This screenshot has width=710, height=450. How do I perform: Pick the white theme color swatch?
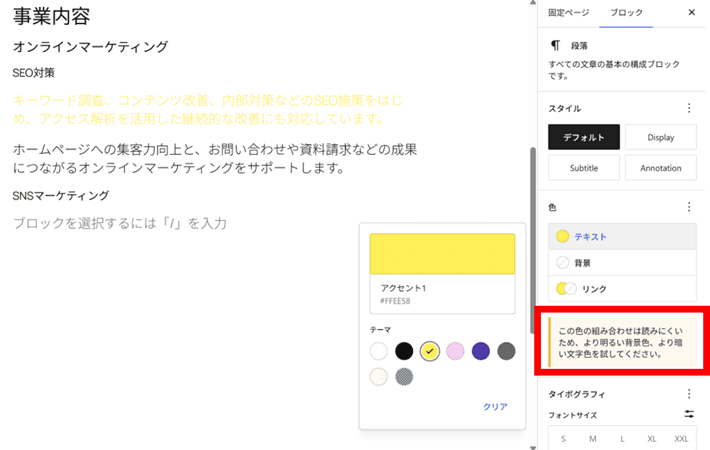379,351
